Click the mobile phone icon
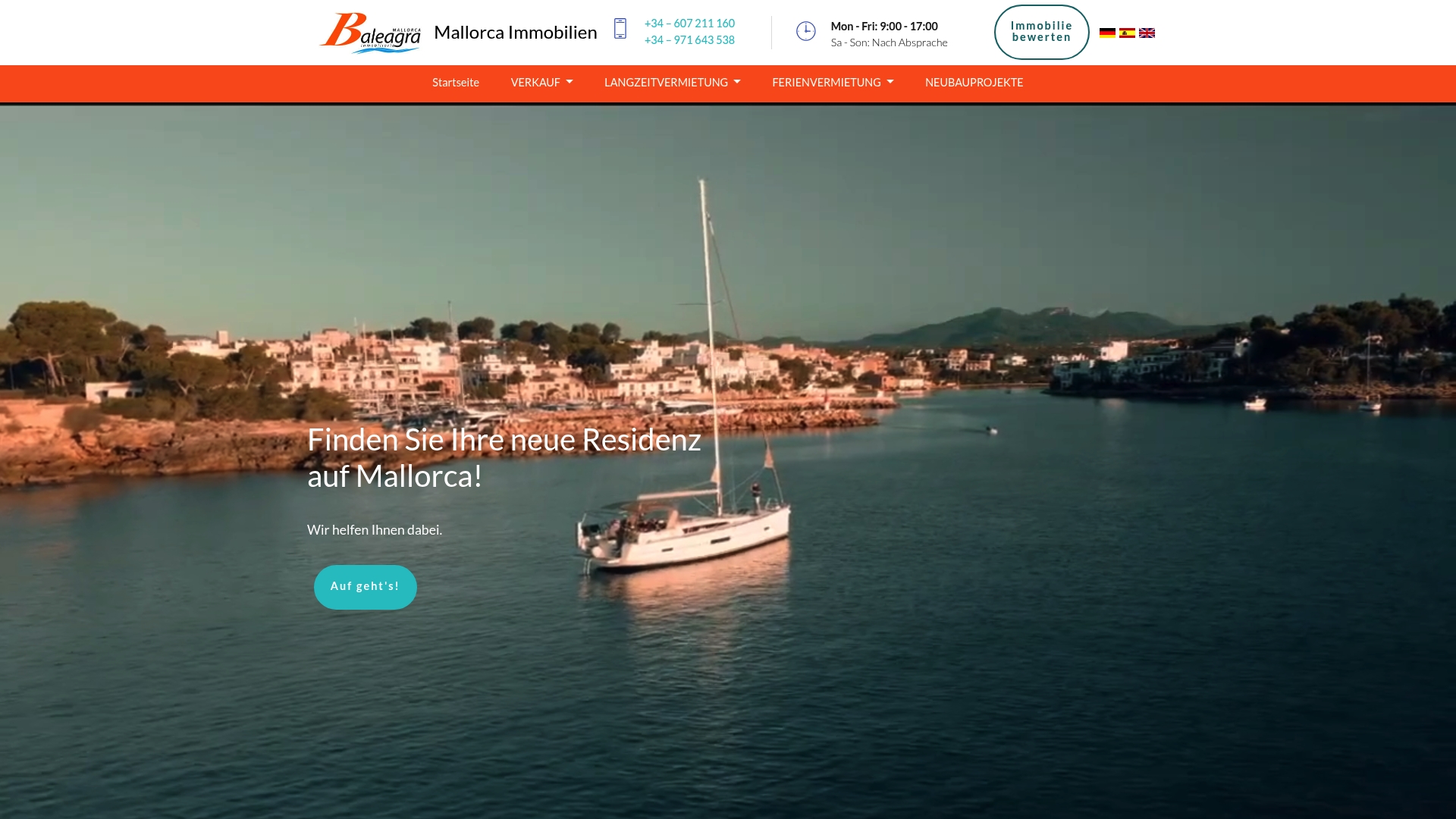1456x819 pixels. click(x=620, y=29)
